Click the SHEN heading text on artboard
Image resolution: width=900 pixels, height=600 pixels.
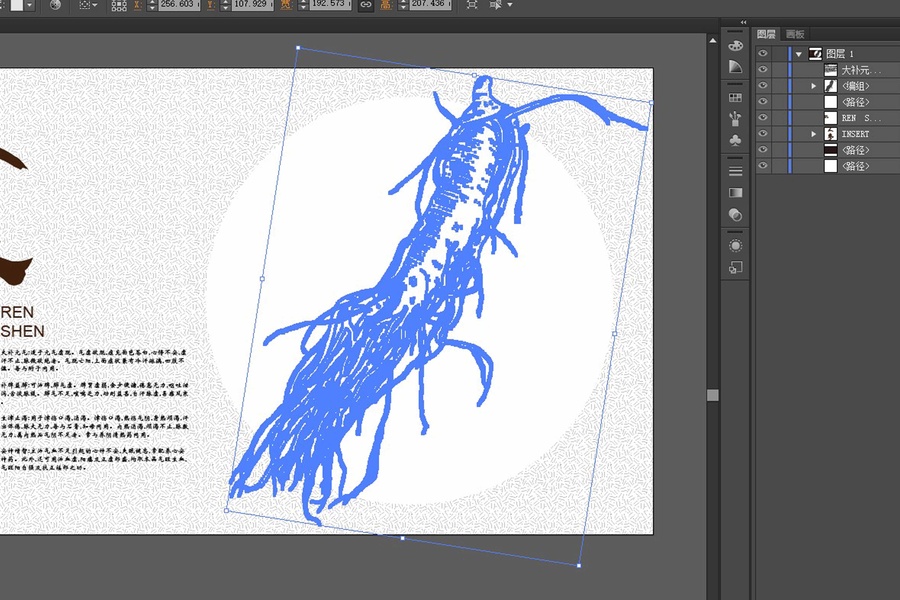pos(22,331)
